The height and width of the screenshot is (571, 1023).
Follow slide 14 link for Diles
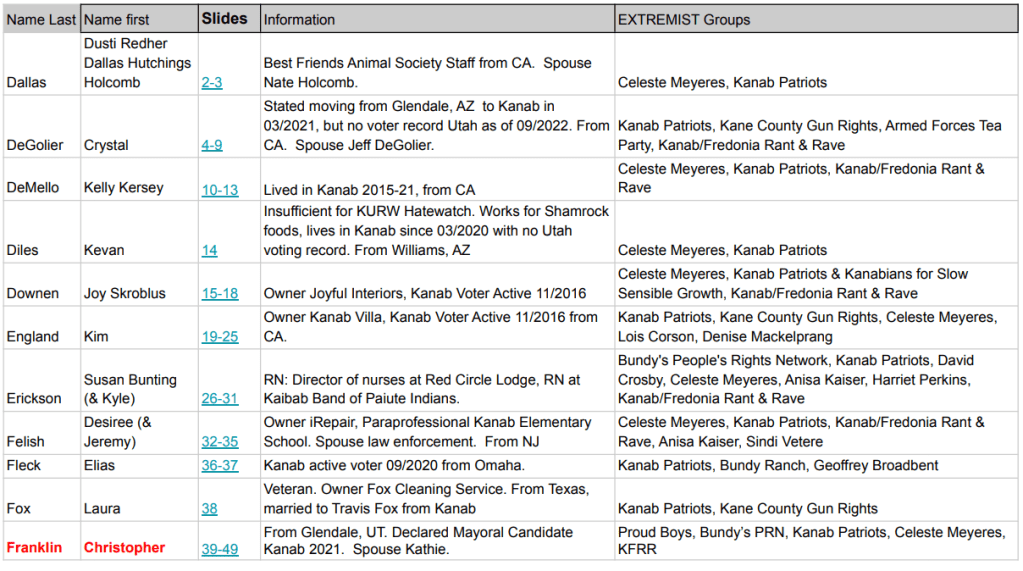[209, 250]
